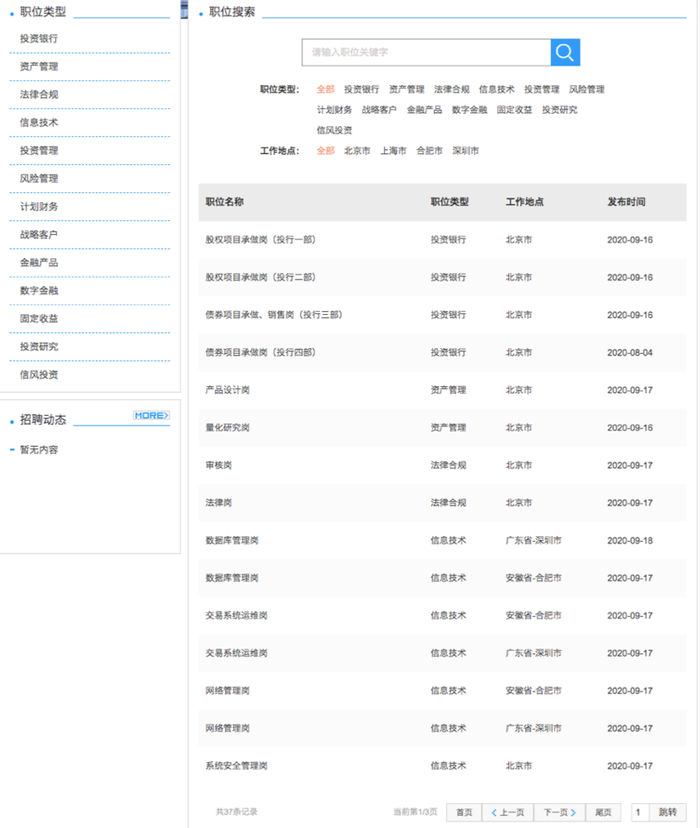Select 投资研究 in the sidebar list

pyautogui.click(x=39, y=346)
